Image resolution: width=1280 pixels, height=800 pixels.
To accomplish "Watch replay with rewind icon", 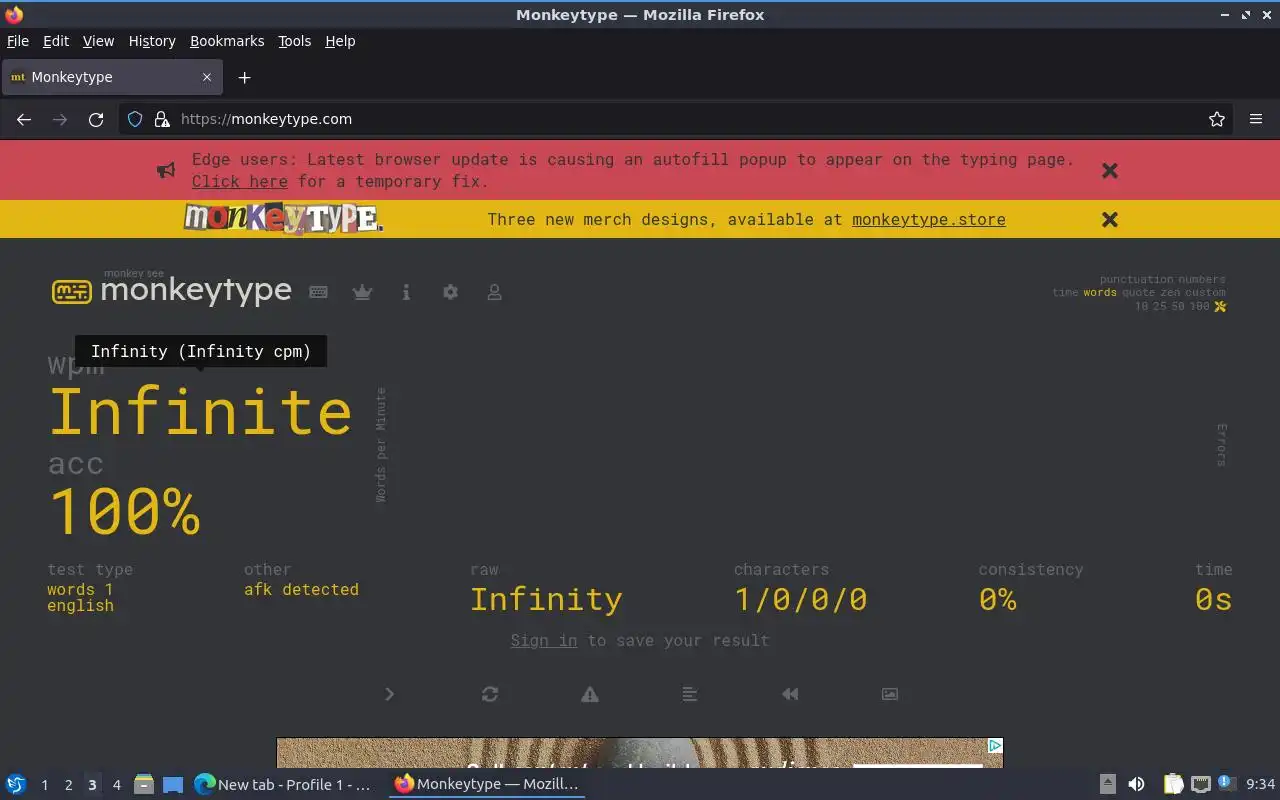I will [790, 694].
